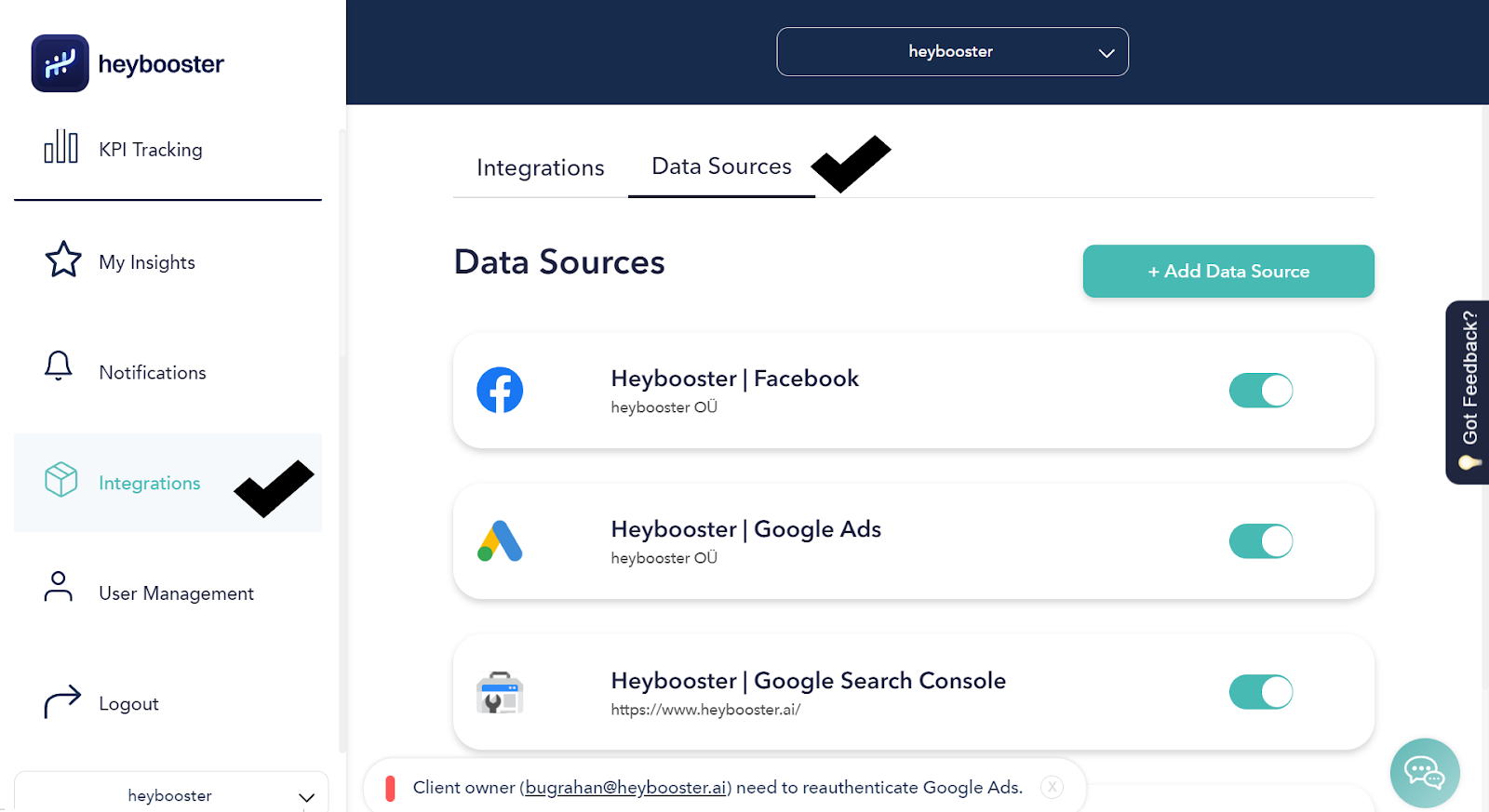Click the My Insights star icon

tap(62, 260)
